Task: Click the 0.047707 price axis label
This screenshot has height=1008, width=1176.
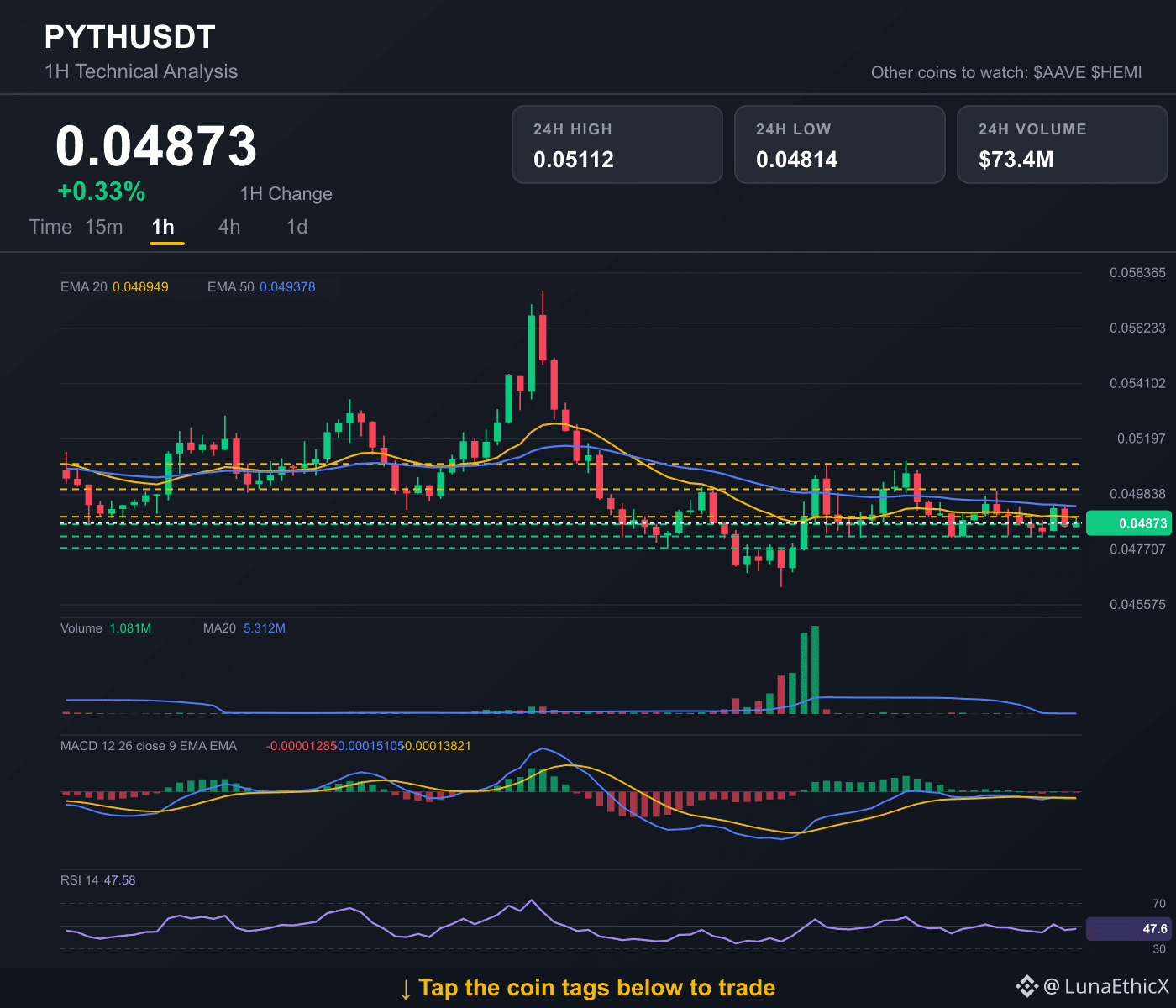Action: 1137,549
